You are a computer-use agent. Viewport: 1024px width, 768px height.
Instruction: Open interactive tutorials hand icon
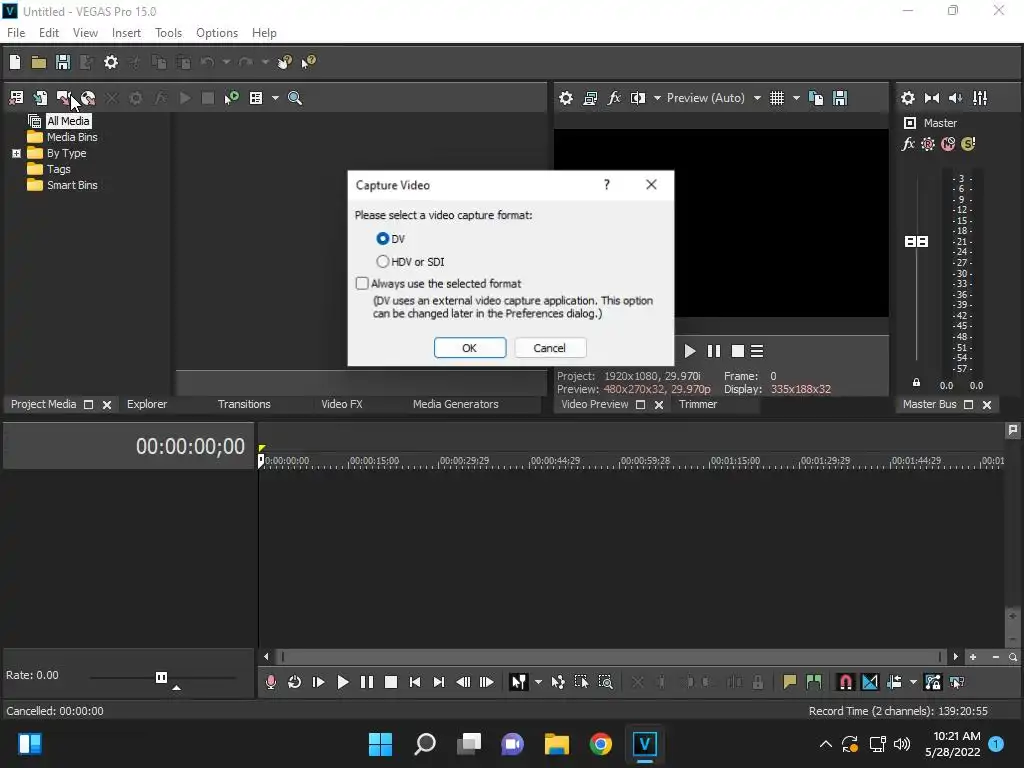[x=285, y=62]
